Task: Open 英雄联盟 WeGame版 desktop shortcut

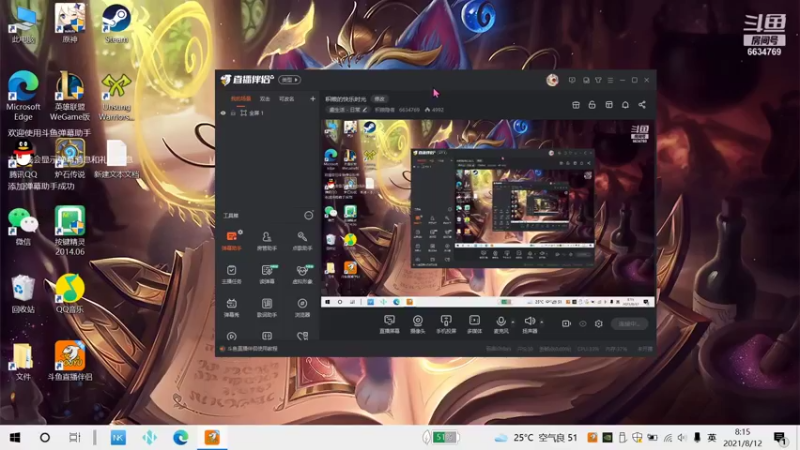Action: coord(70,96)
